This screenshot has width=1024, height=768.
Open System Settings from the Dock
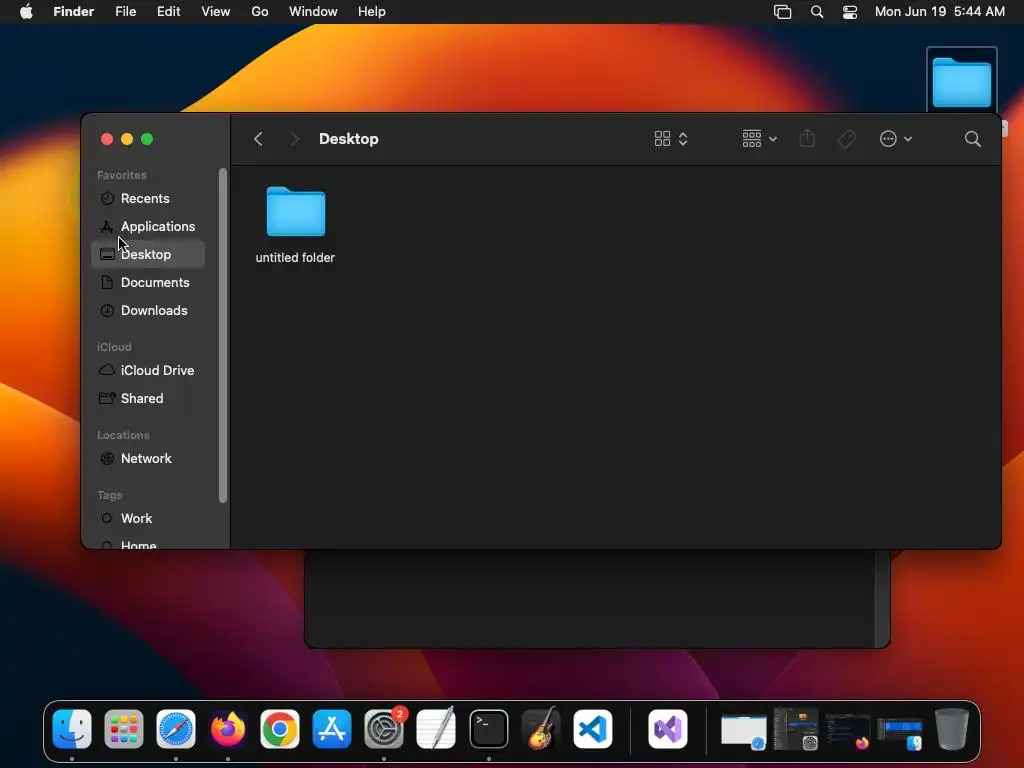pyautogui.click(x=384, y=729)
